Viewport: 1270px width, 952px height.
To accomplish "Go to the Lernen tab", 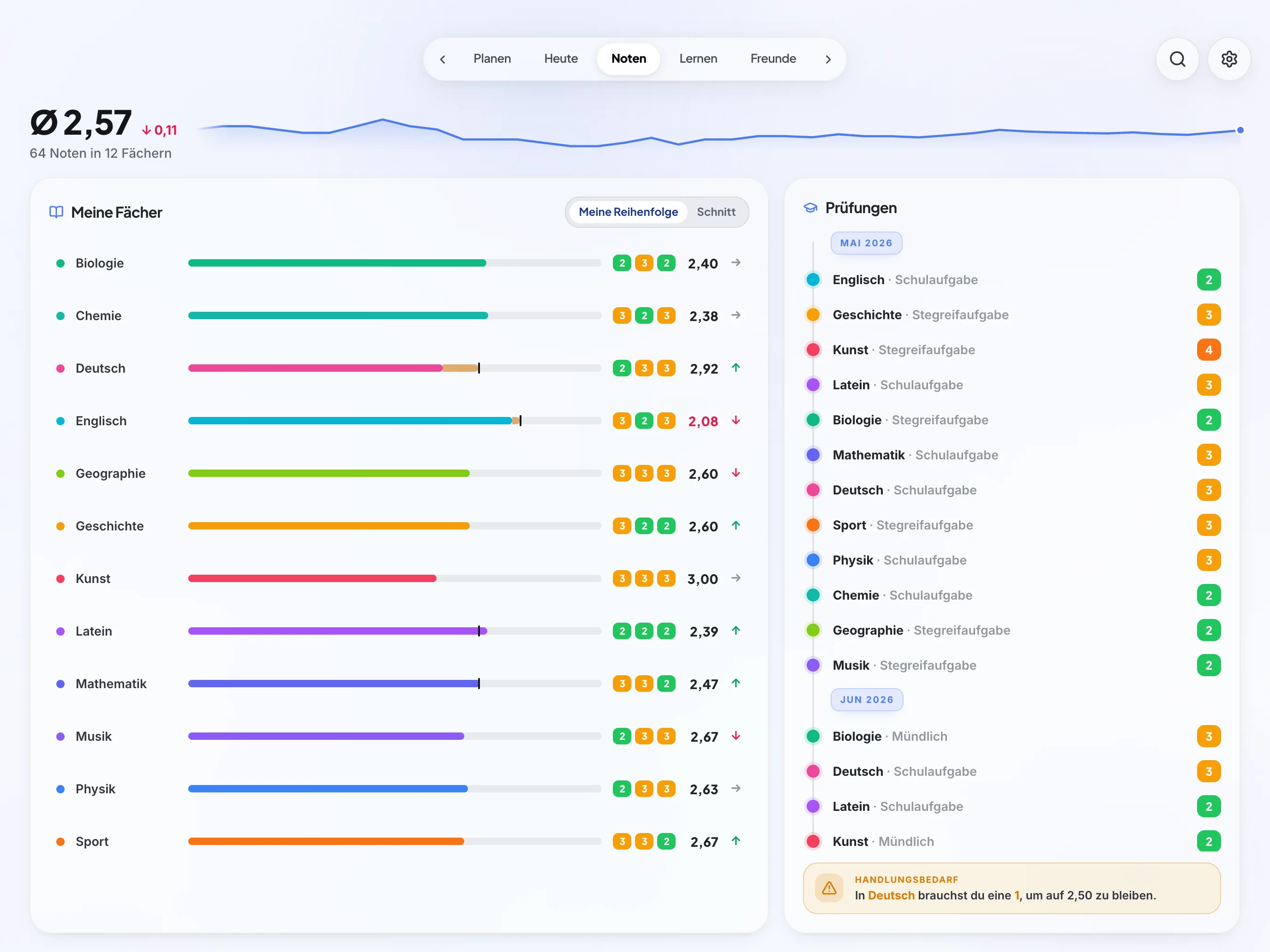I will [x=698, y=59].
